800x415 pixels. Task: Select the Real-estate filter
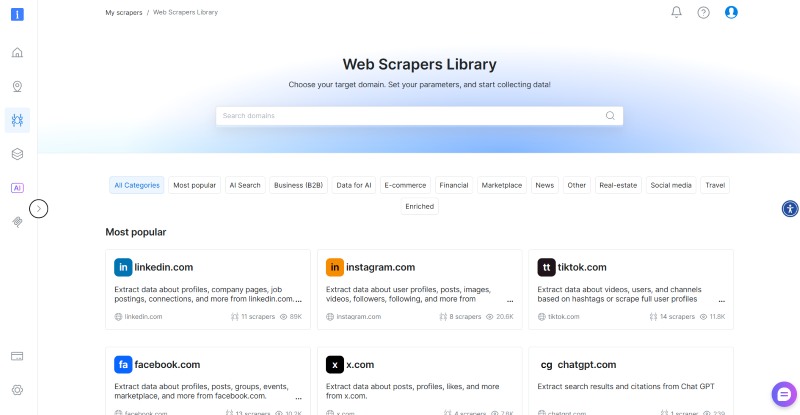(x=618, y=185)
